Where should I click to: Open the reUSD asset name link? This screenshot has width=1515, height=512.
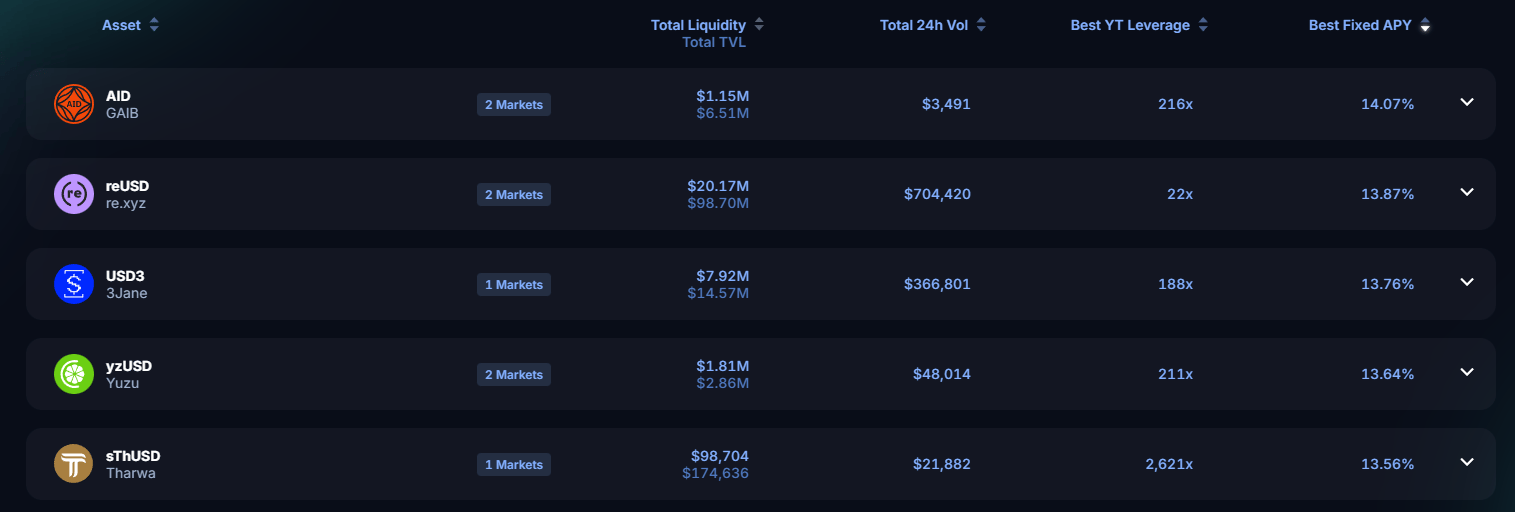[127, 186]
